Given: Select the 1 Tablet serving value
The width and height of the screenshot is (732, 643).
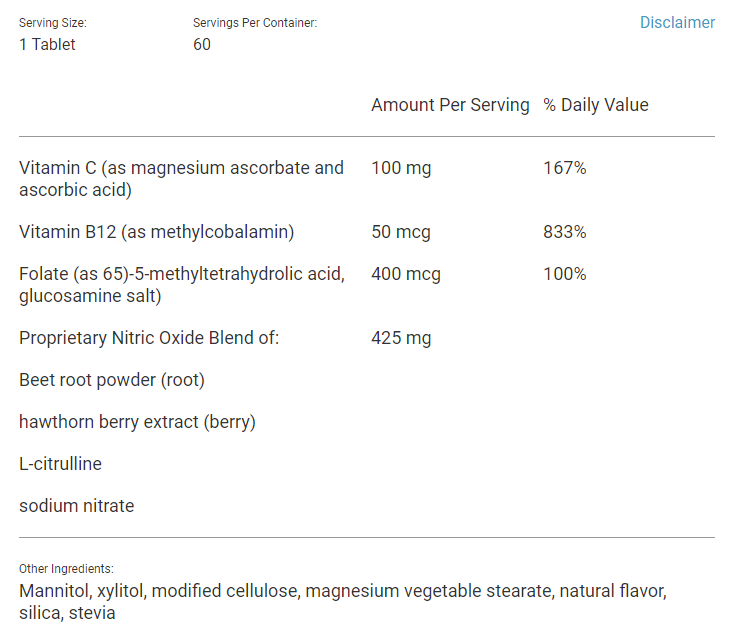Looking at the screenshot, I should [47, 44].
